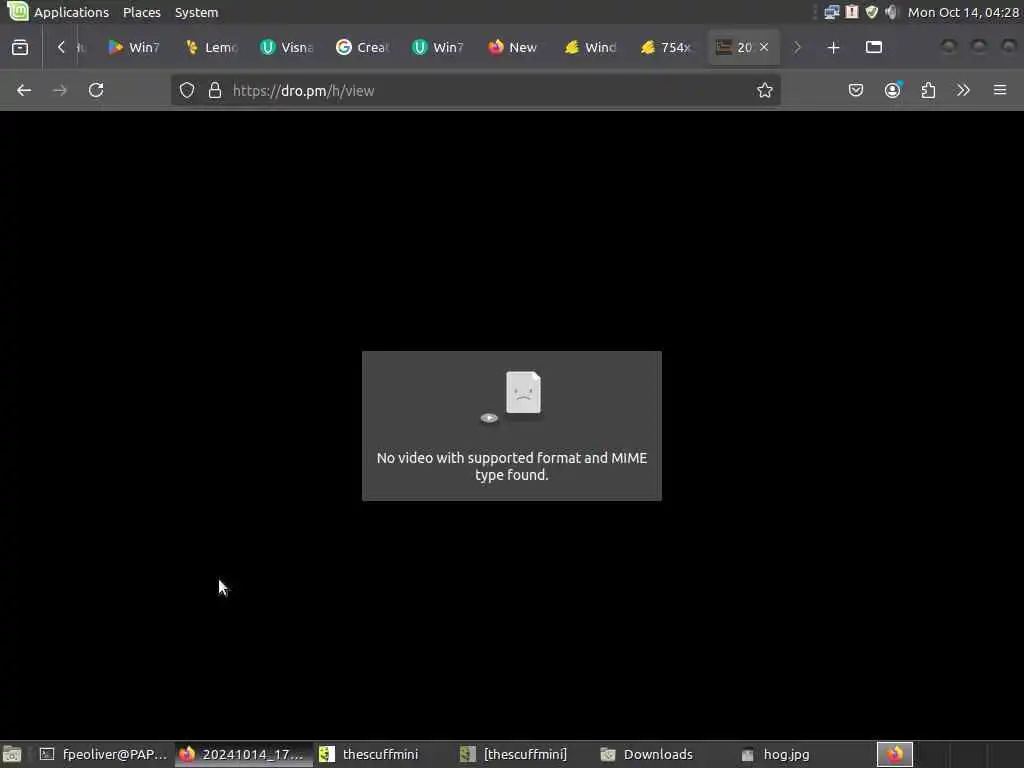Switch to the 754x tab

pyautogui.click(x=666, y=47)
